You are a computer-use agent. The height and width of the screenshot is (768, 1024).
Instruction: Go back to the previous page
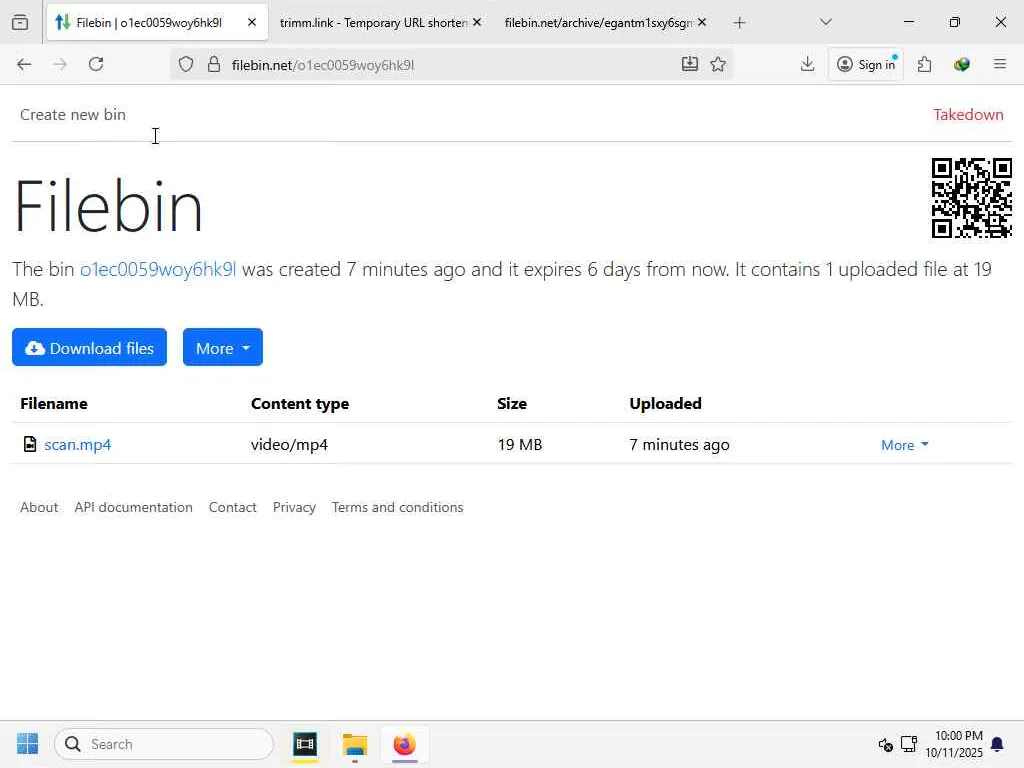tap(24, 64)
